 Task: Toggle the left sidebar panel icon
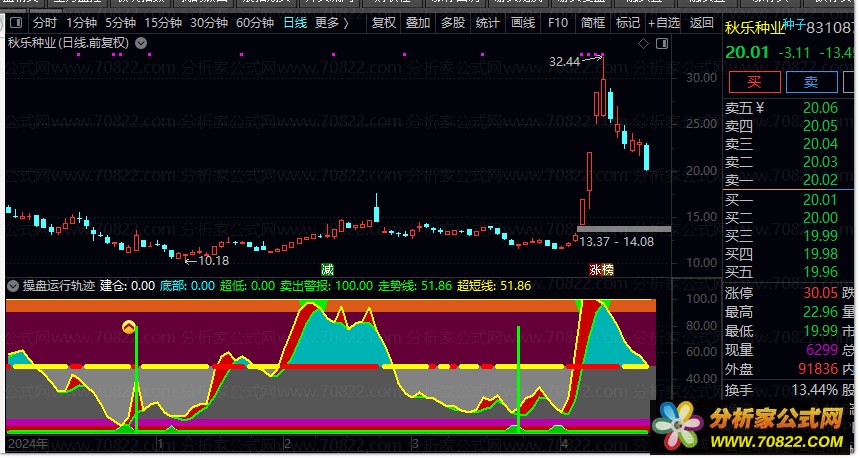tap(16, 23)
